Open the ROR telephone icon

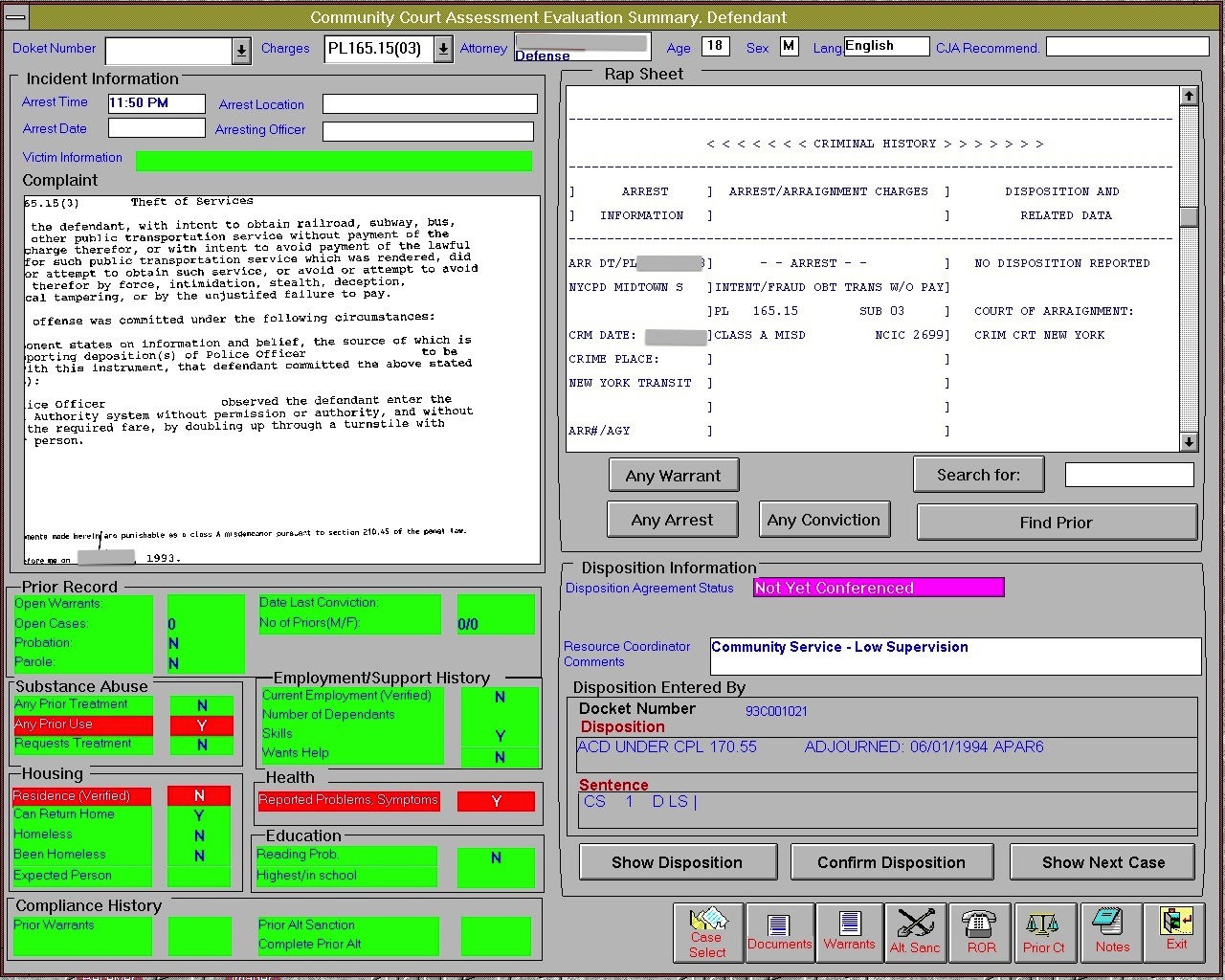tap(981, 932)
